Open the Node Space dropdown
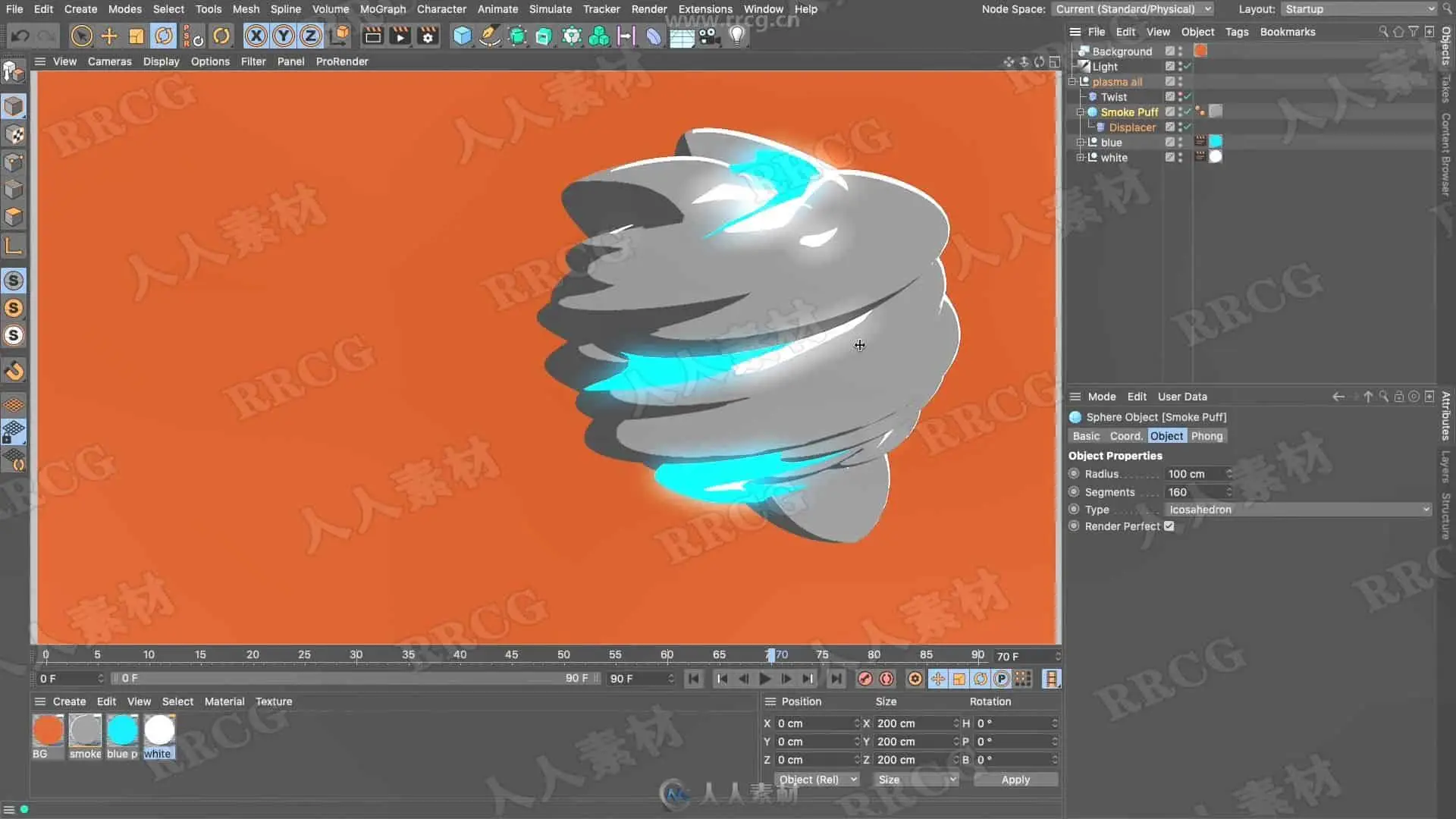 (1134, 9)
